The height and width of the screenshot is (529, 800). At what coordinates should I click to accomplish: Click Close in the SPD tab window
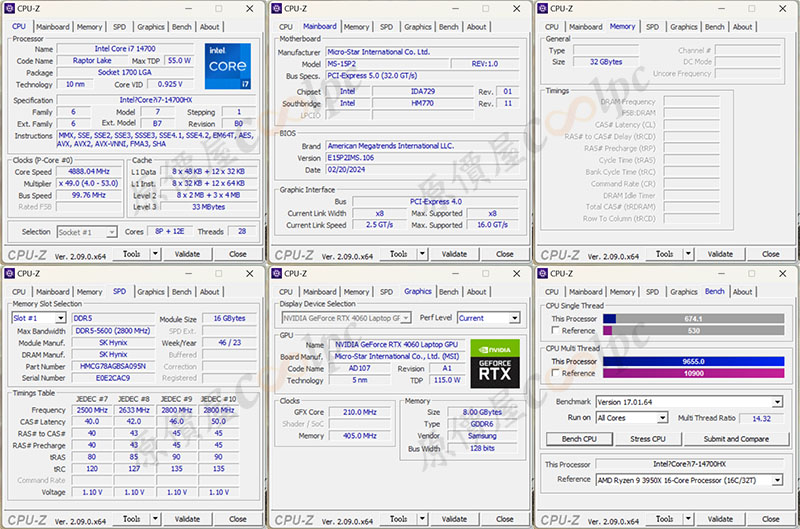pos(238,519)
